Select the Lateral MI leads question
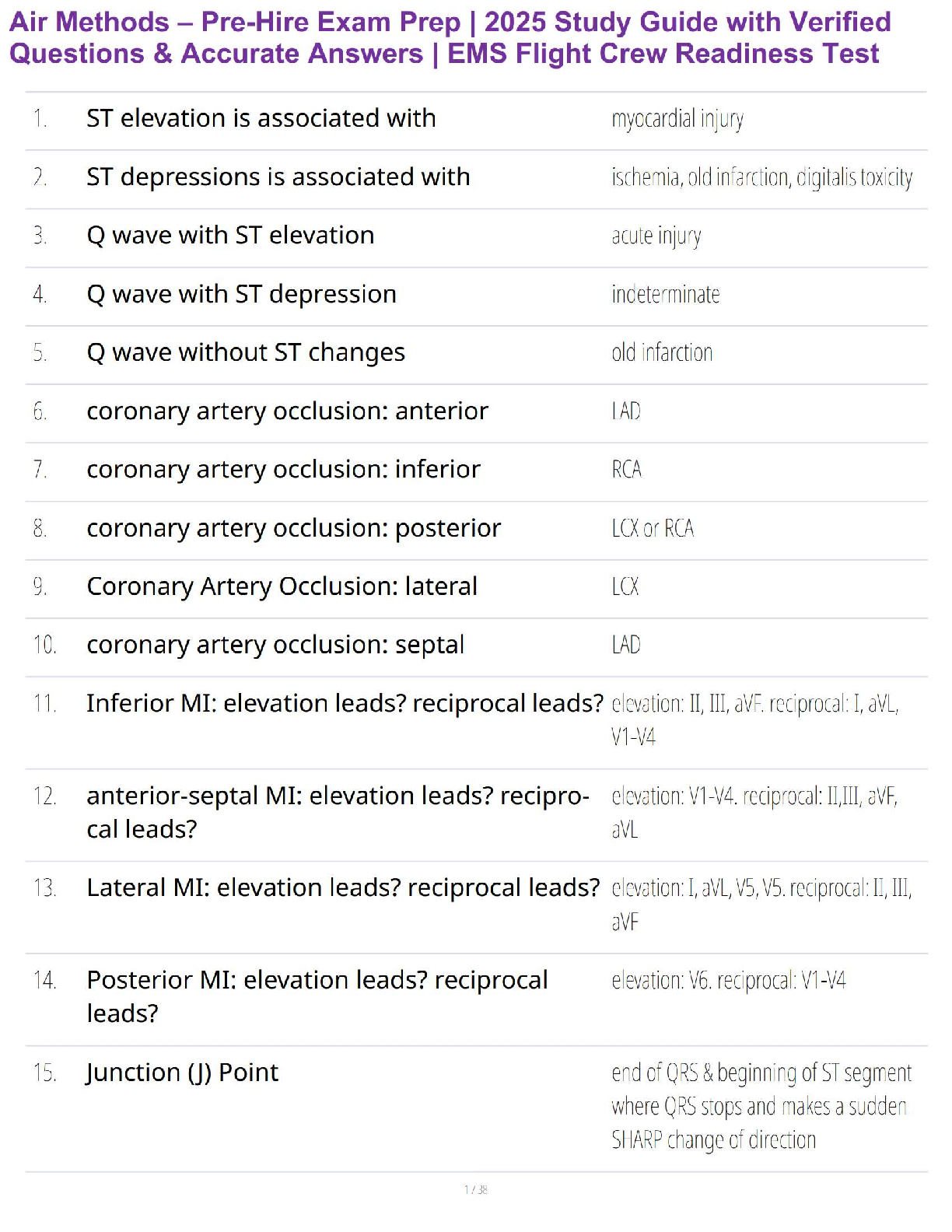952x1232 pixels. 342,887
